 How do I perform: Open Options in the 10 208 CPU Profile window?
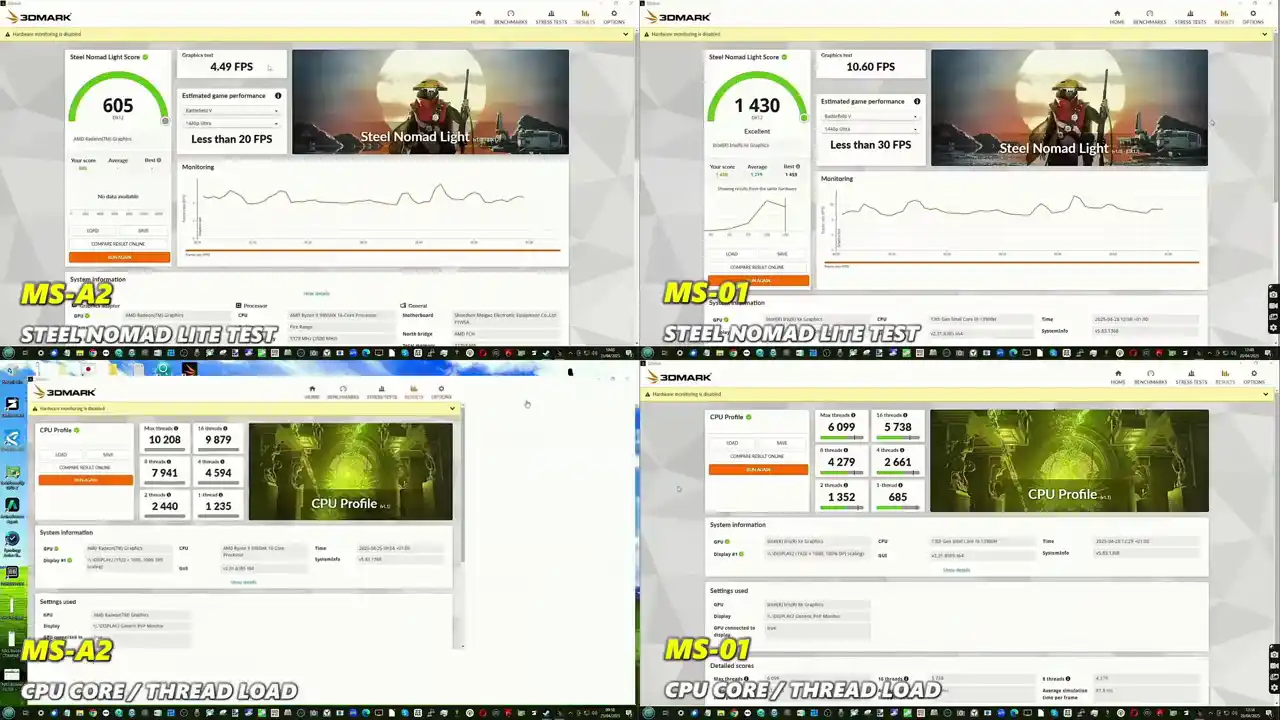441,392
